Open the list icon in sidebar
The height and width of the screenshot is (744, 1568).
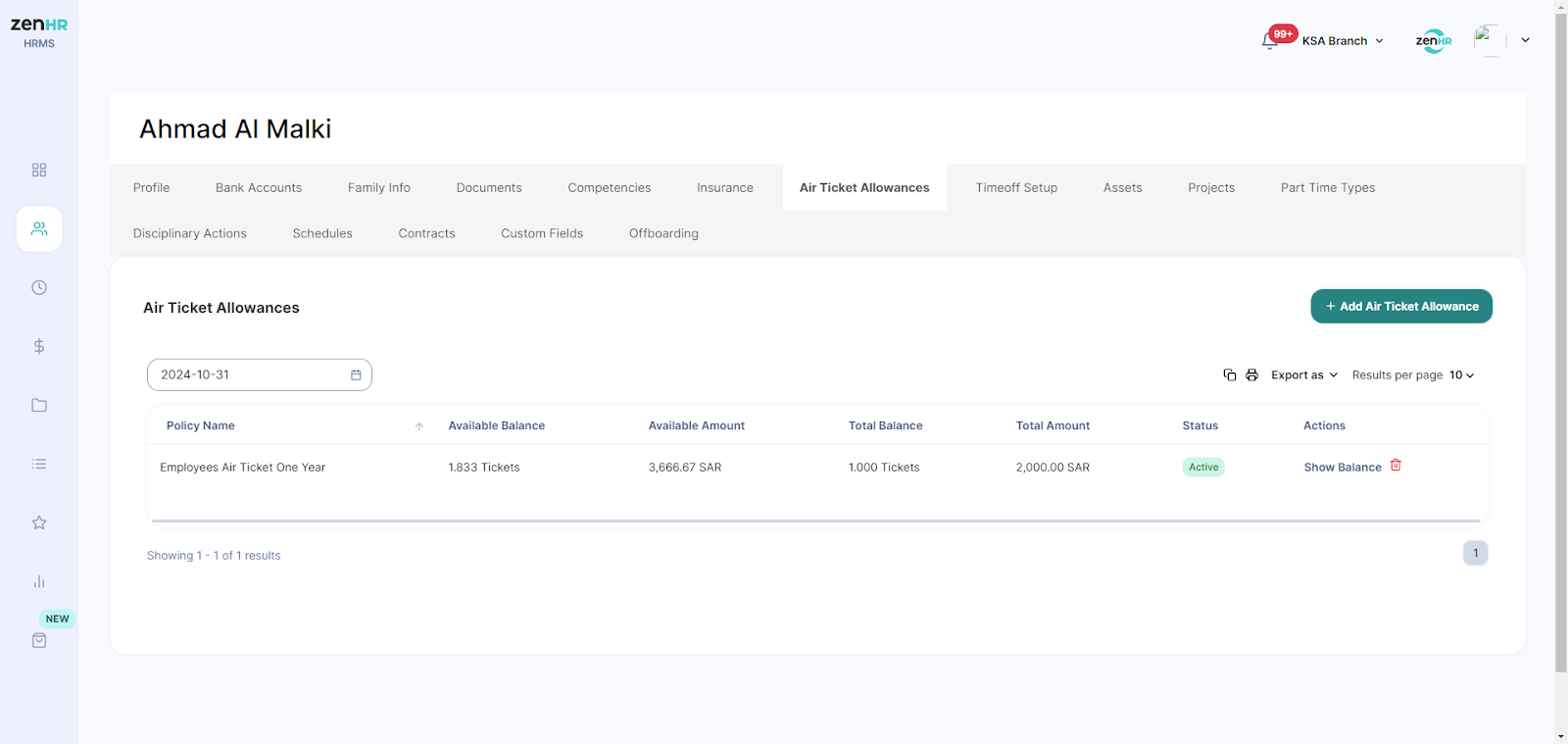point(39,464)
